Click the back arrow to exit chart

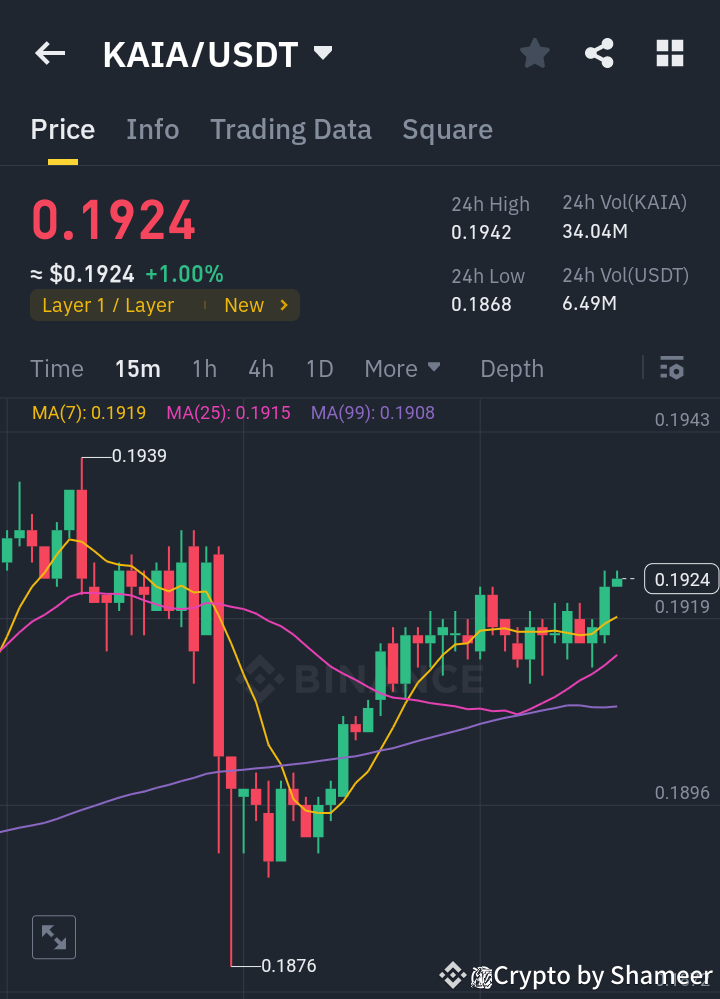point(49,53)
